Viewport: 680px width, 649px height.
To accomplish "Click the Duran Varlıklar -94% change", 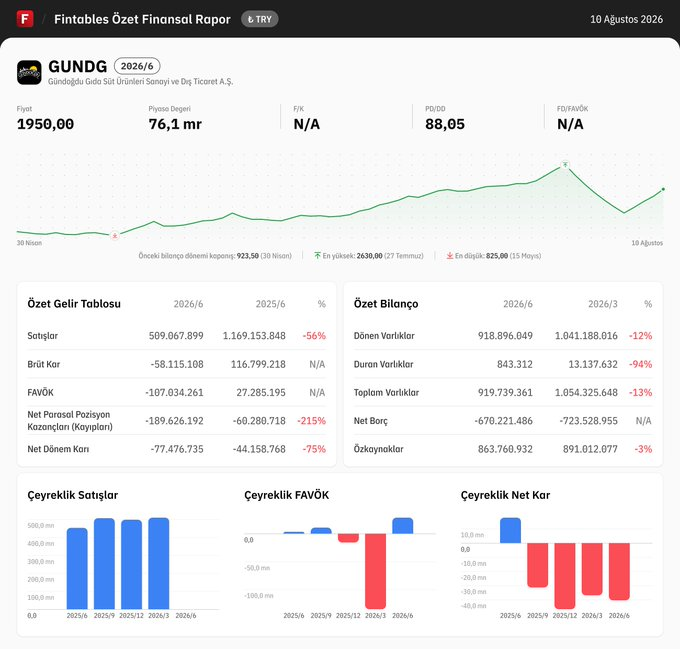I will [x=641, y=364].
